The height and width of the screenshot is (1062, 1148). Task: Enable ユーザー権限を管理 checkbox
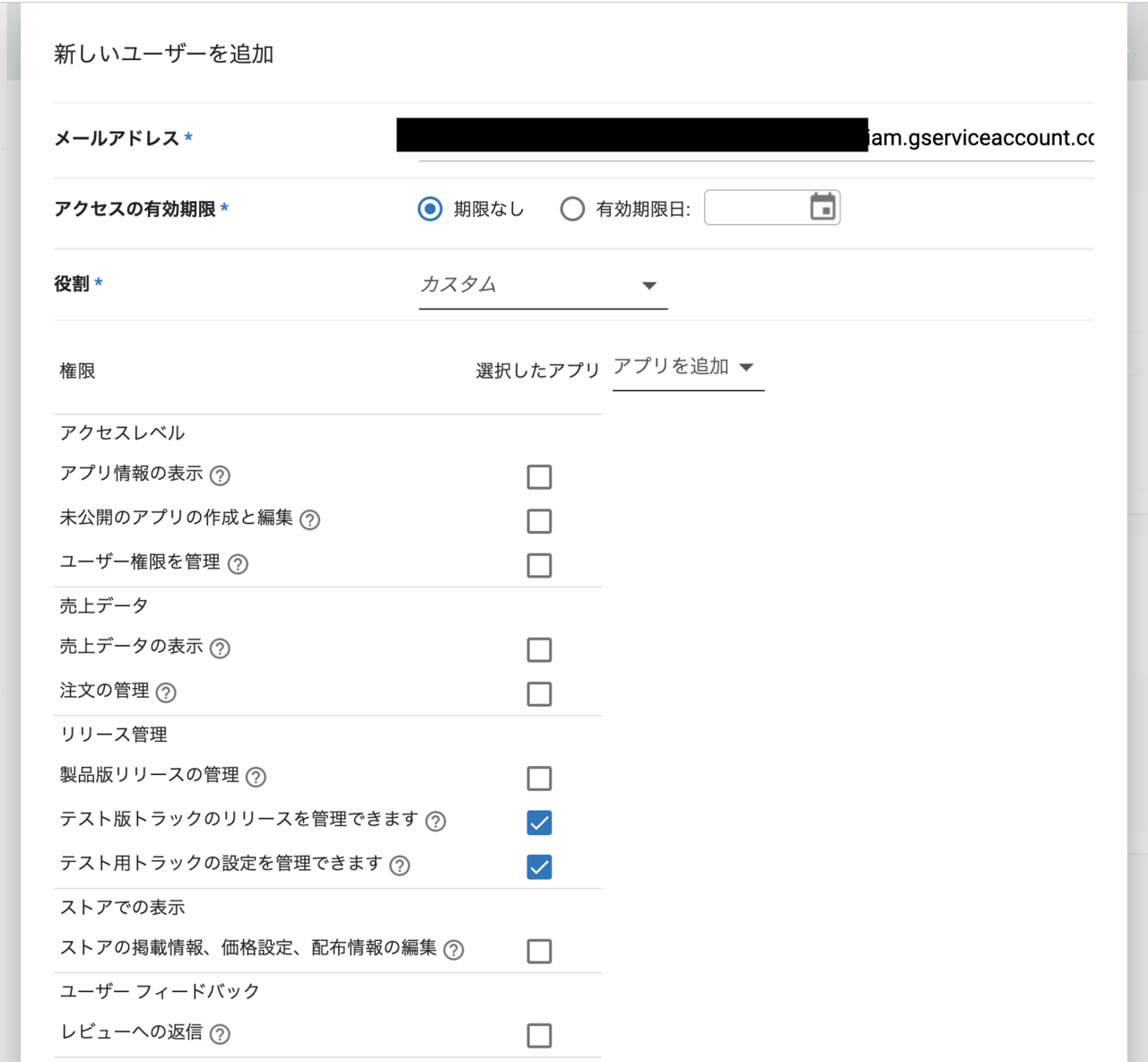(539, 565)
